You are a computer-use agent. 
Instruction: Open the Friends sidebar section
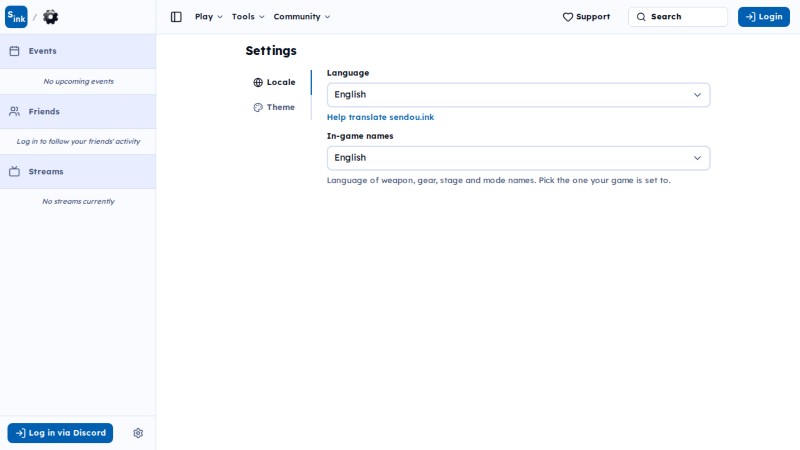tap(78, 111)
